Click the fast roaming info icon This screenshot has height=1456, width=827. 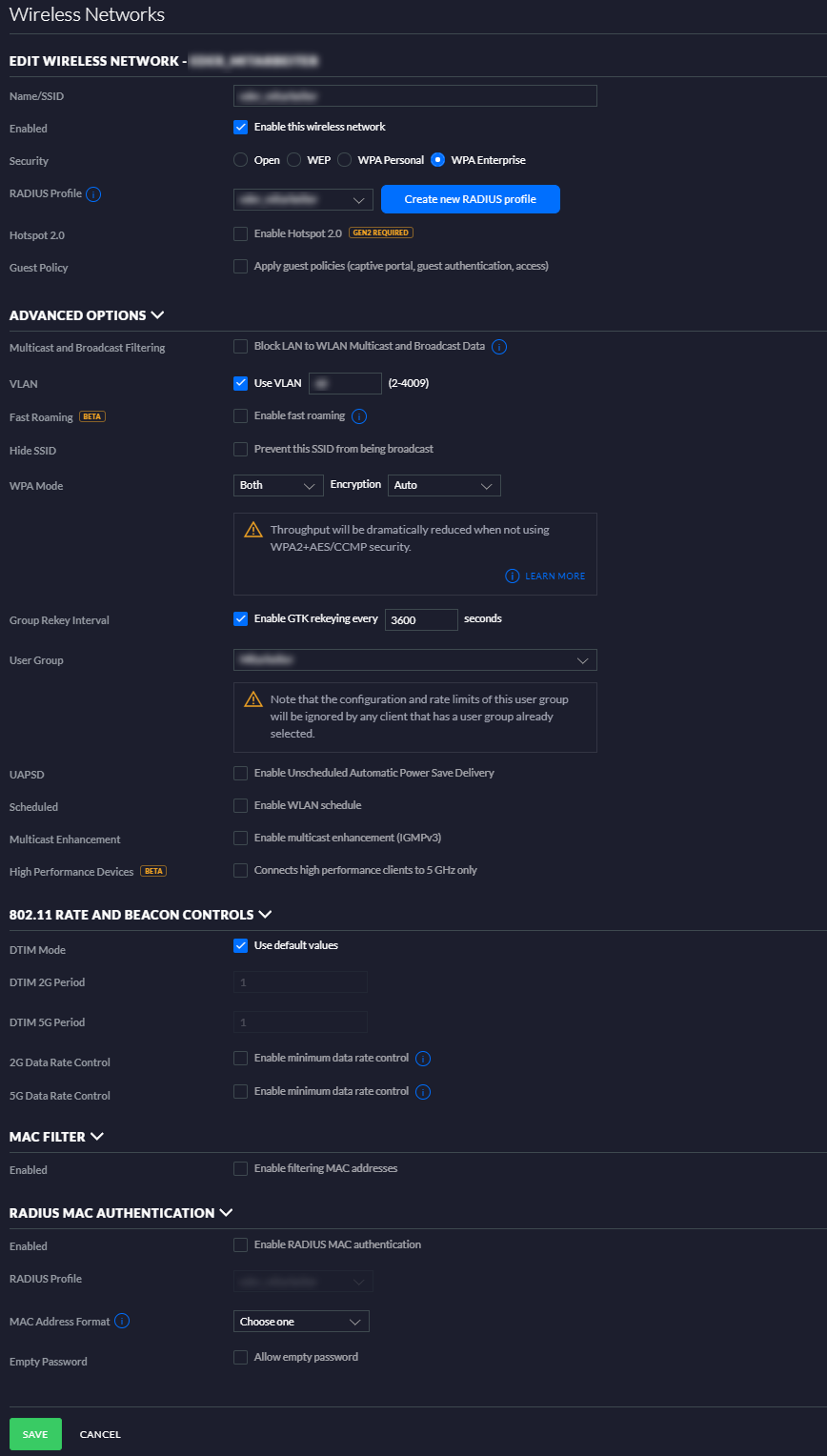pos(359,416)
